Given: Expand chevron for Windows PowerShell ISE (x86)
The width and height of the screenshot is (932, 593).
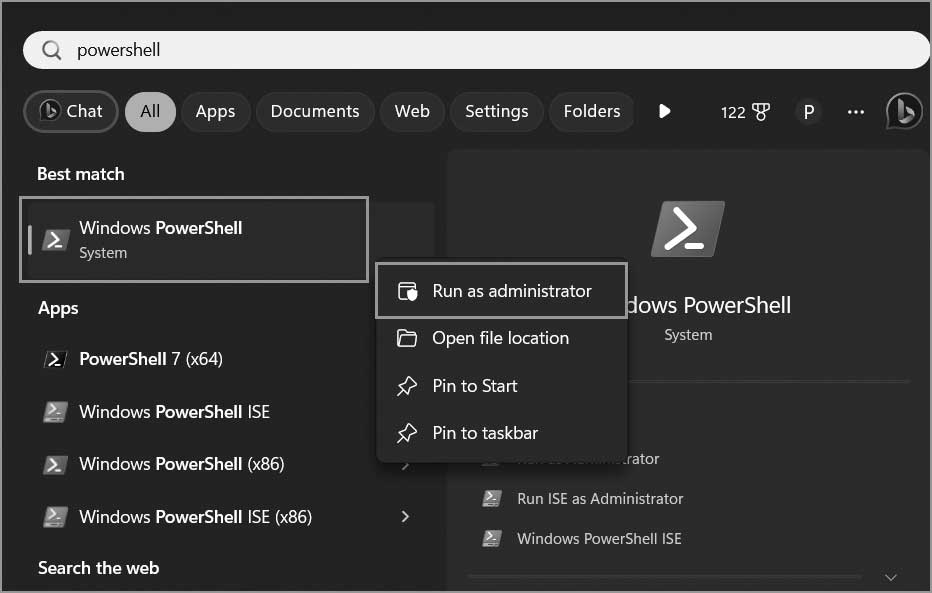Looking at the screenshot, I should [x=405, y=516].
